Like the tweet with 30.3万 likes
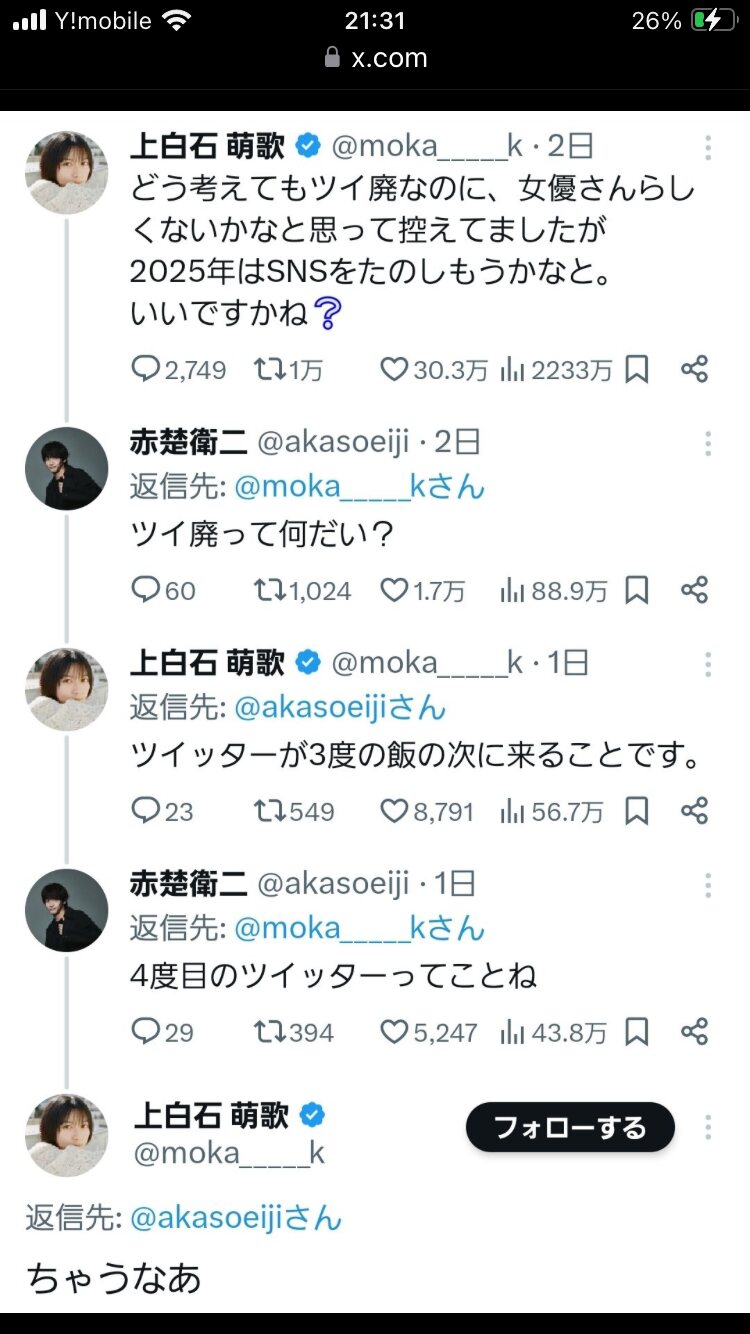This screenshot has height=1334, width=750. pyautogui.click(x=395, y=370)
